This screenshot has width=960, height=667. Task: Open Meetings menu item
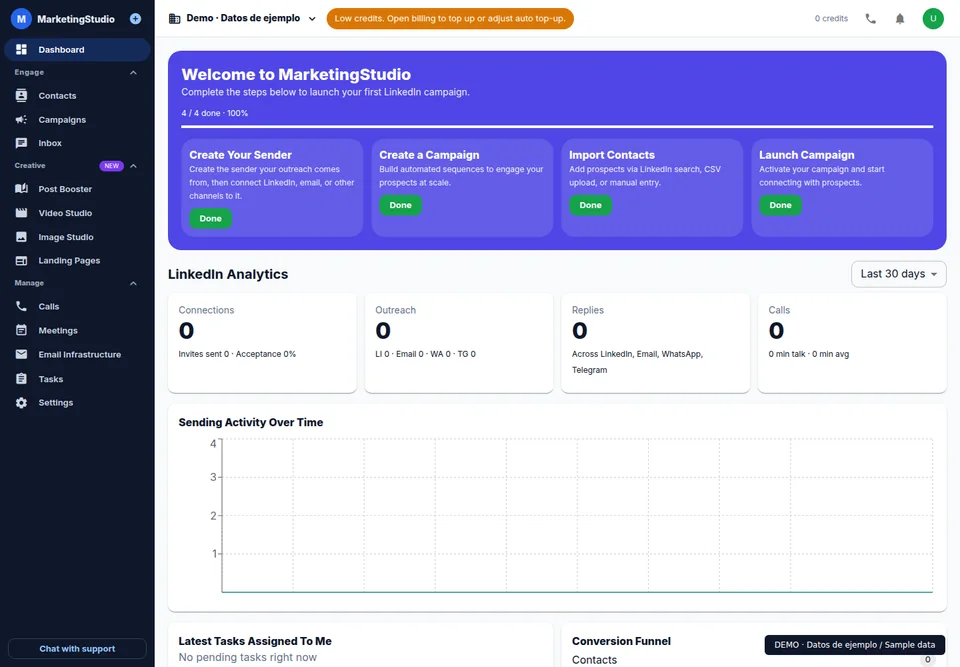tap(77, 330)
